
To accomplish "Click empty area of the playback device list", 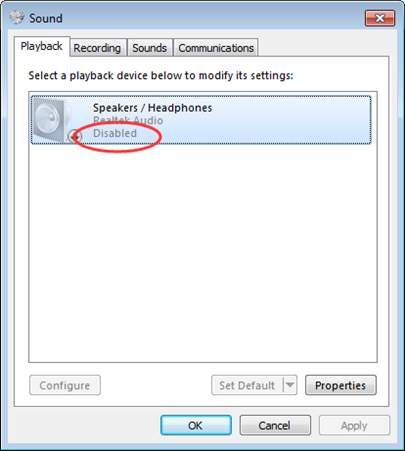I will click(x=203, y=253).
